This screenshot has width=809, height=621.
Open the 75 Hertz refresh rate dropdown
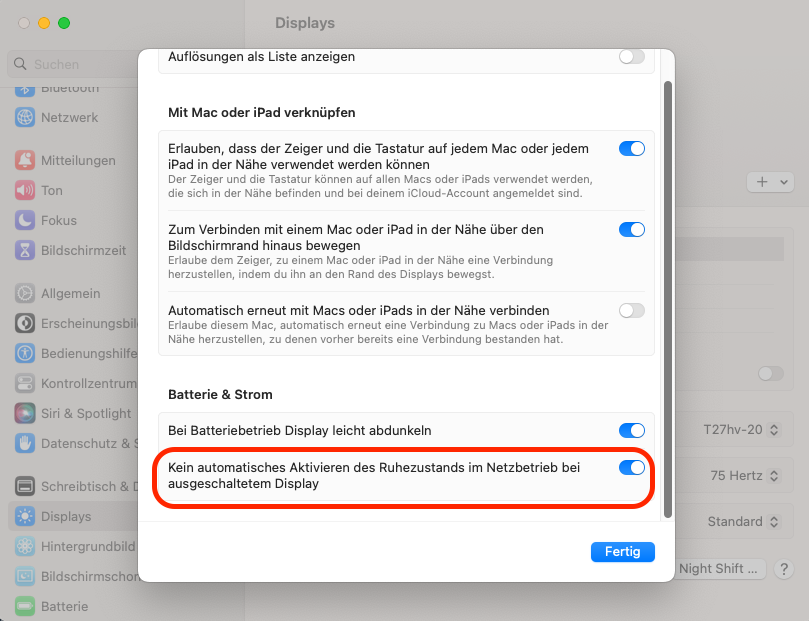744,475
